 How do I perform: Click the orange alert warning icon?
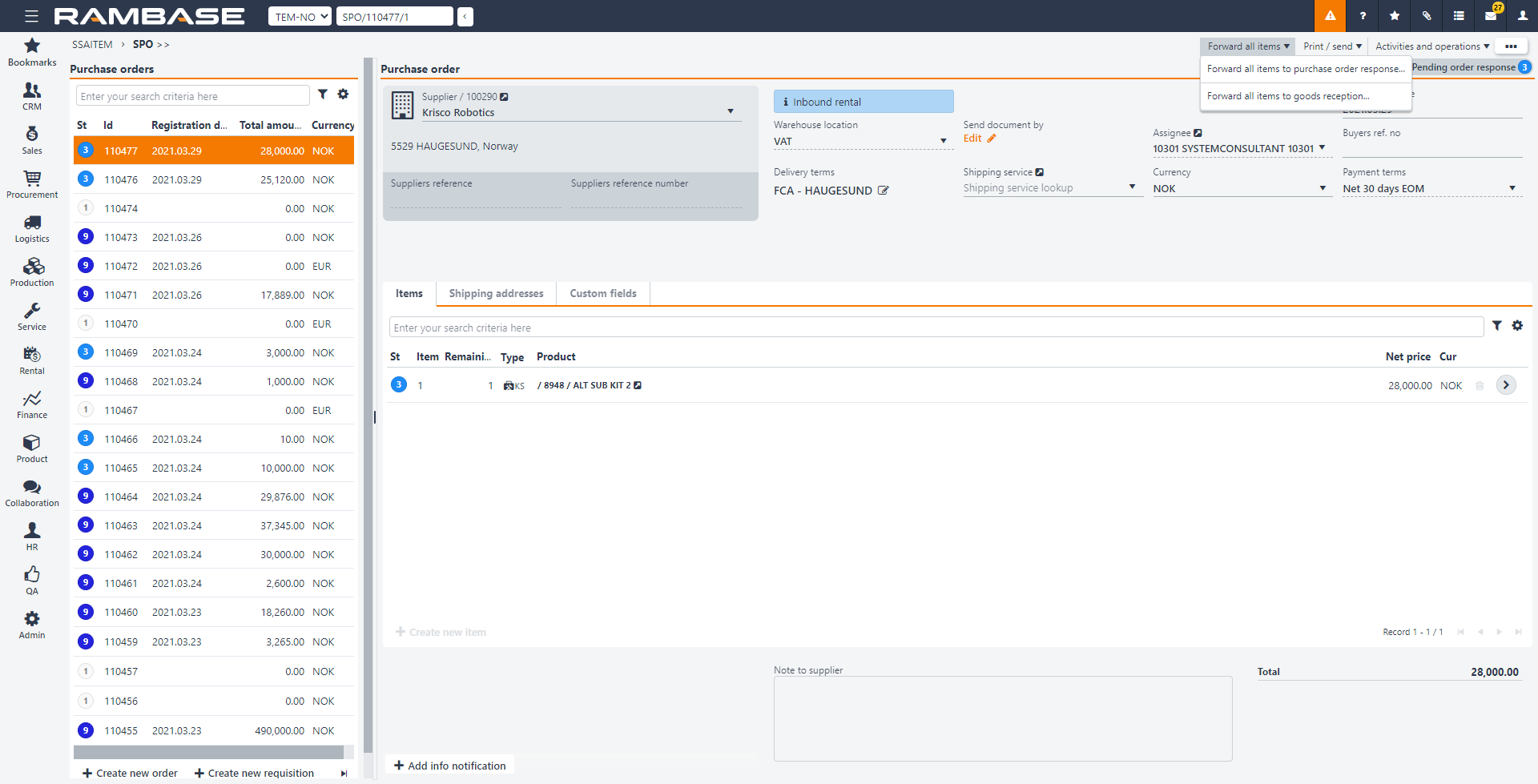coord(1330,16)
